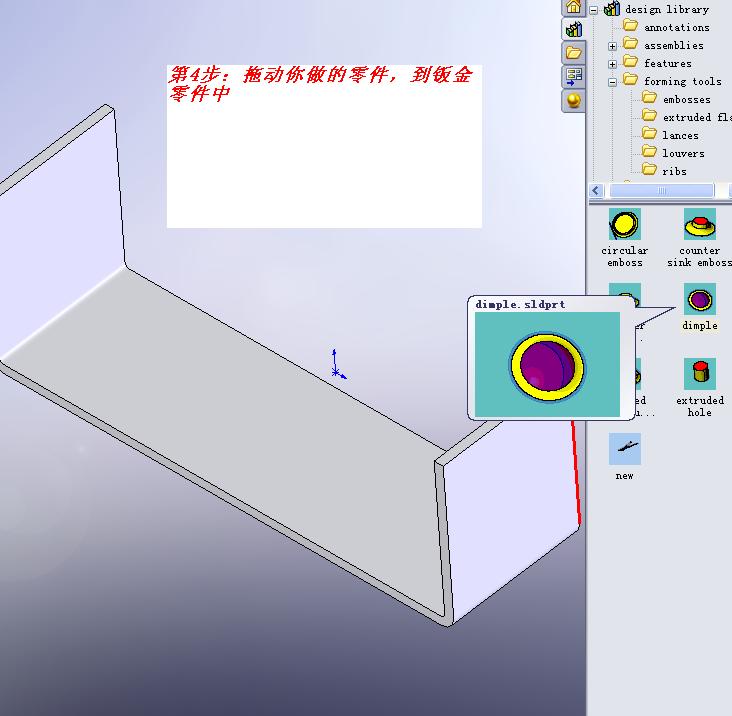The height and width of the screenshot is (716, 732).
Task: Click the ribs folder icon
Action: [649, 169]
